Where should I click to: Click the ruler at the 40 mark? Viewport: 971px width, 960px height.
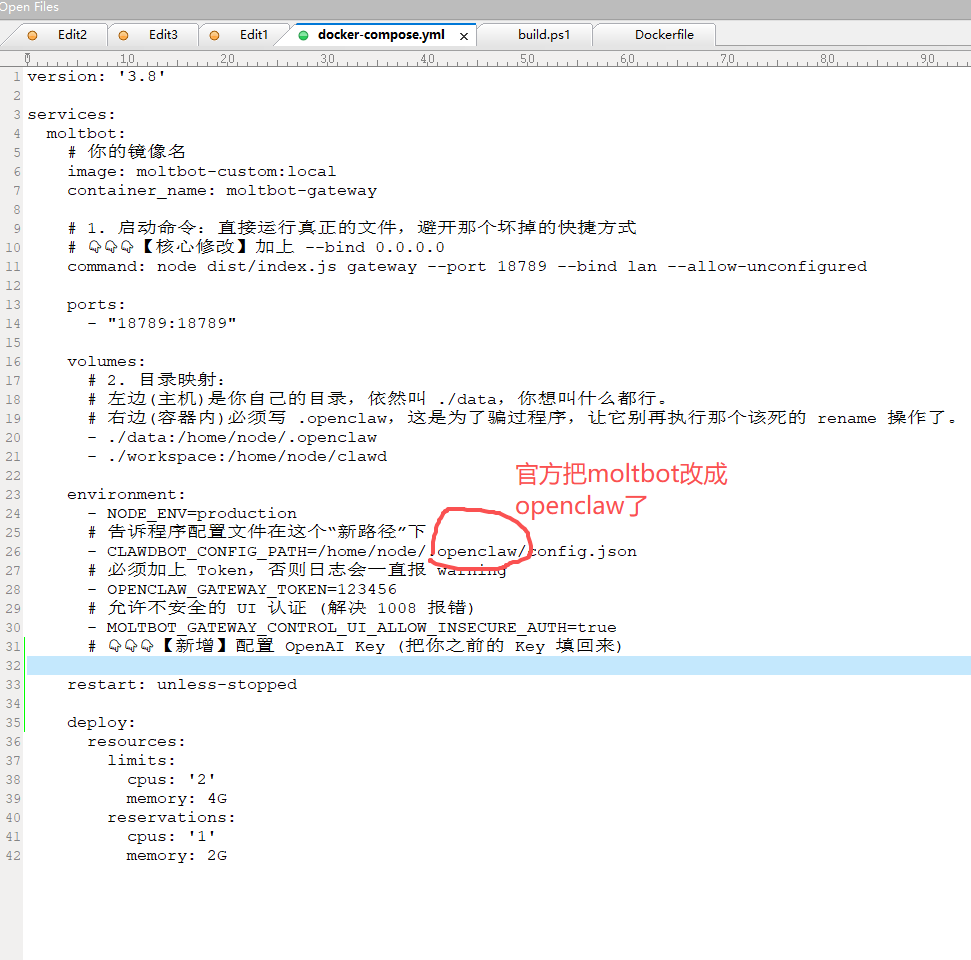426,59
